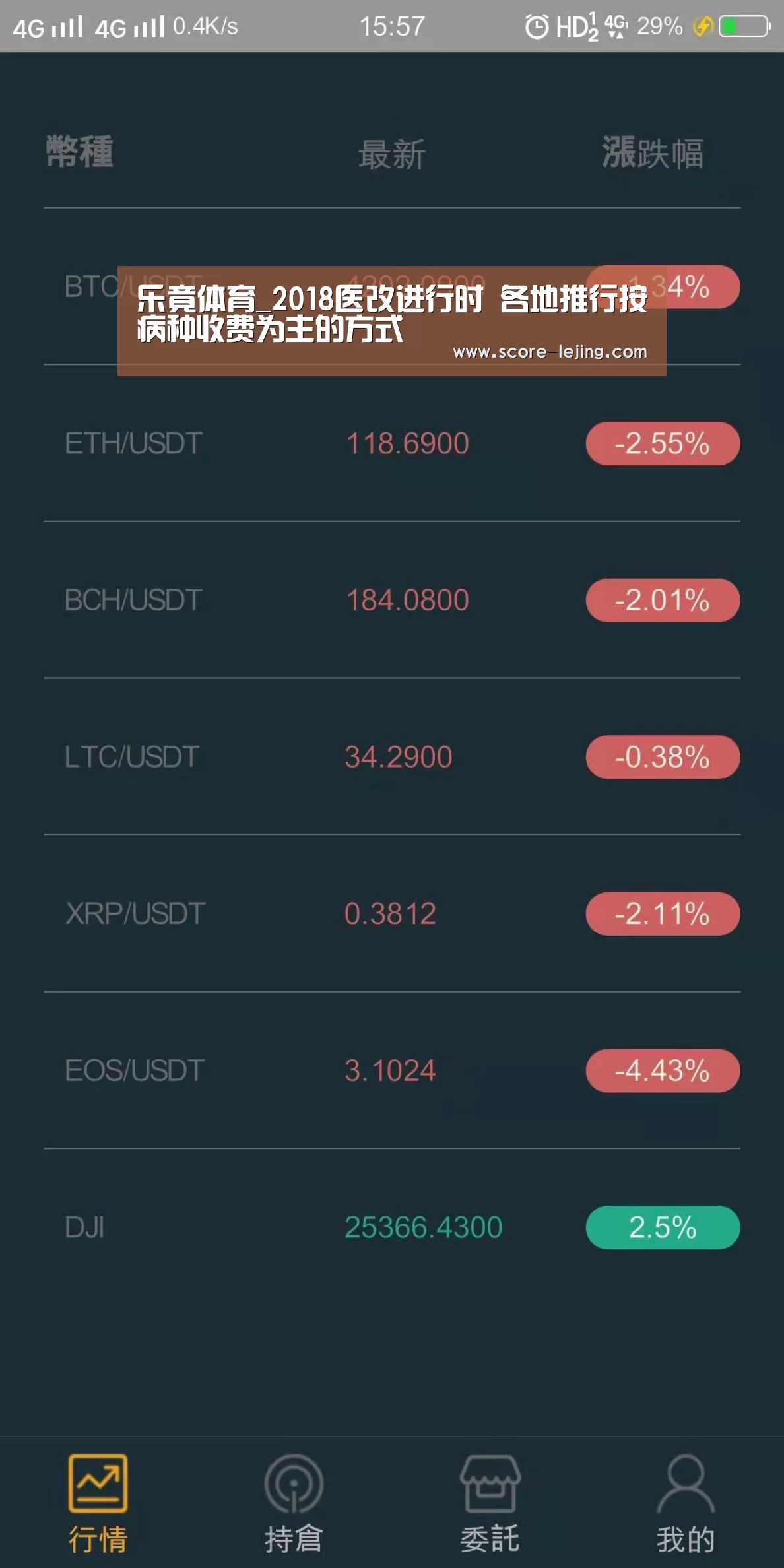Tap the -2.55% change badge
784x1568 pixels.
[x=663, y=443]
